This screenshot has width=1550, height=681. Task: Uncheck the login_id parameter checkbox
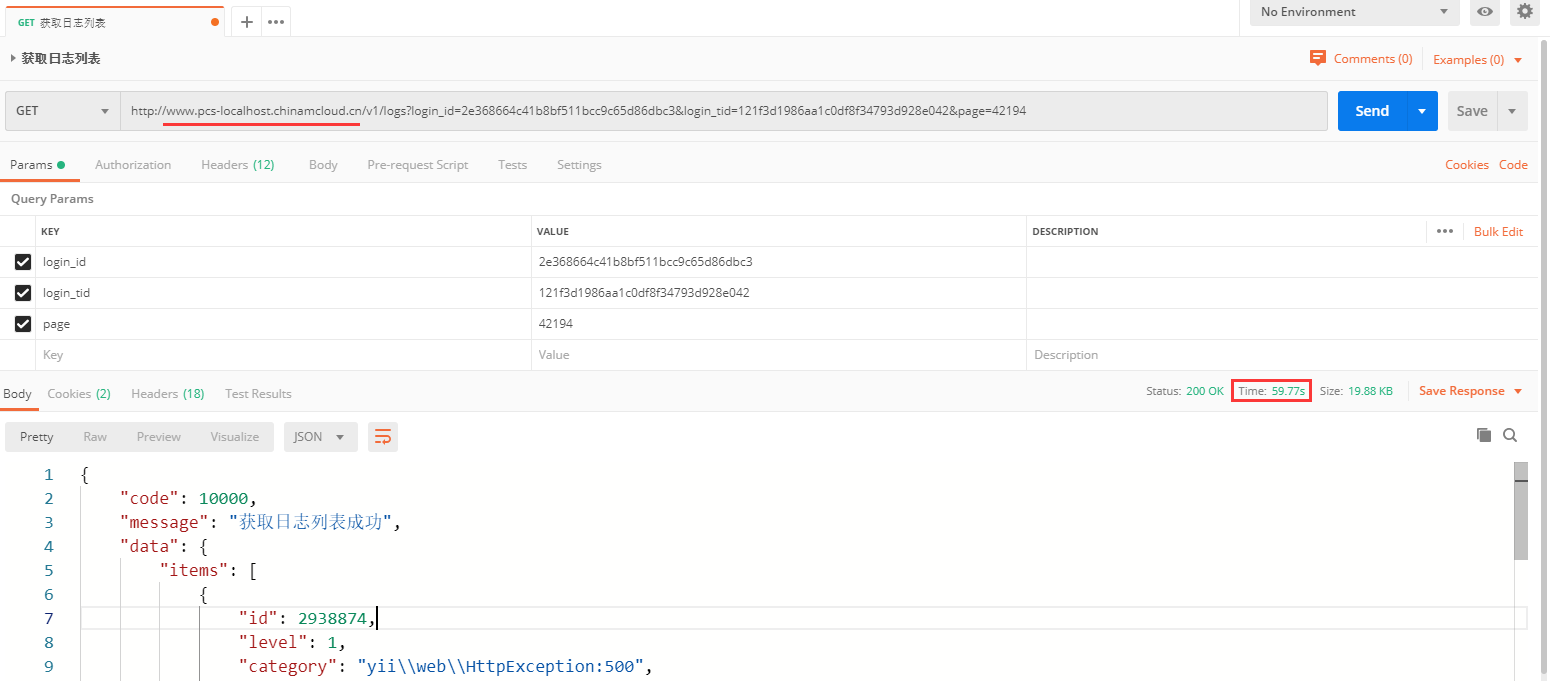23,262
